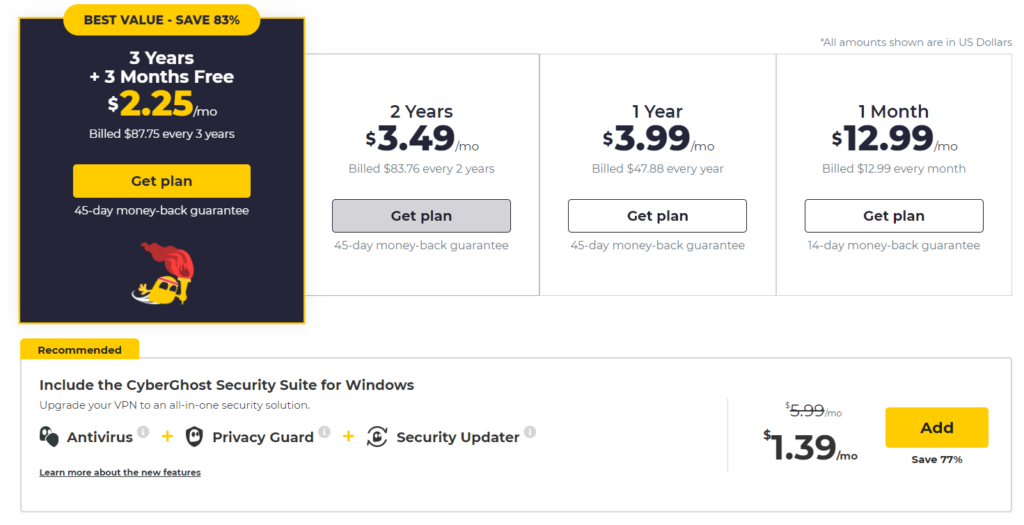Screen dimensions: 1024x525
Task: Click the Antivirus shield icon
Action: point(49,436)
